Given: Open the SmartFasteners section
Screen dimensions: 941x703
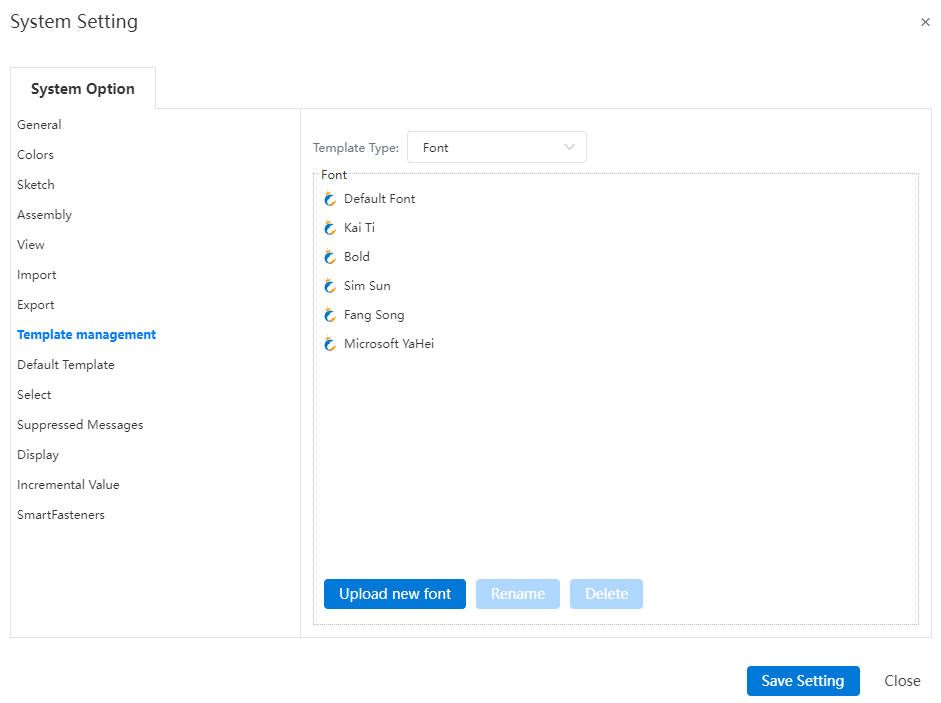Looking at the screenshot, I should pyautogui.click(x=61, y=515).
